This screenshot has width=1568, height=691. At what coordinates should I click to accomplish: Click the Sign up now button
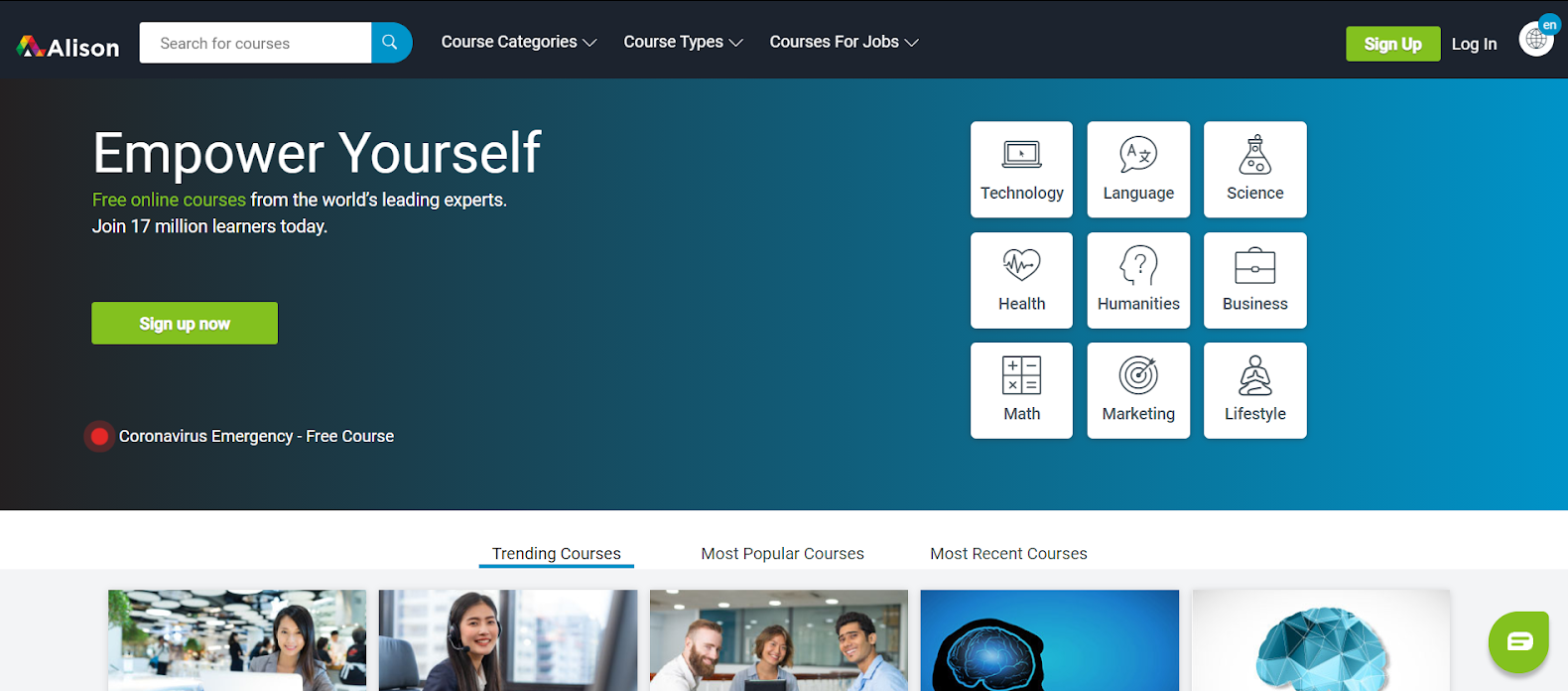click(185, 324)
